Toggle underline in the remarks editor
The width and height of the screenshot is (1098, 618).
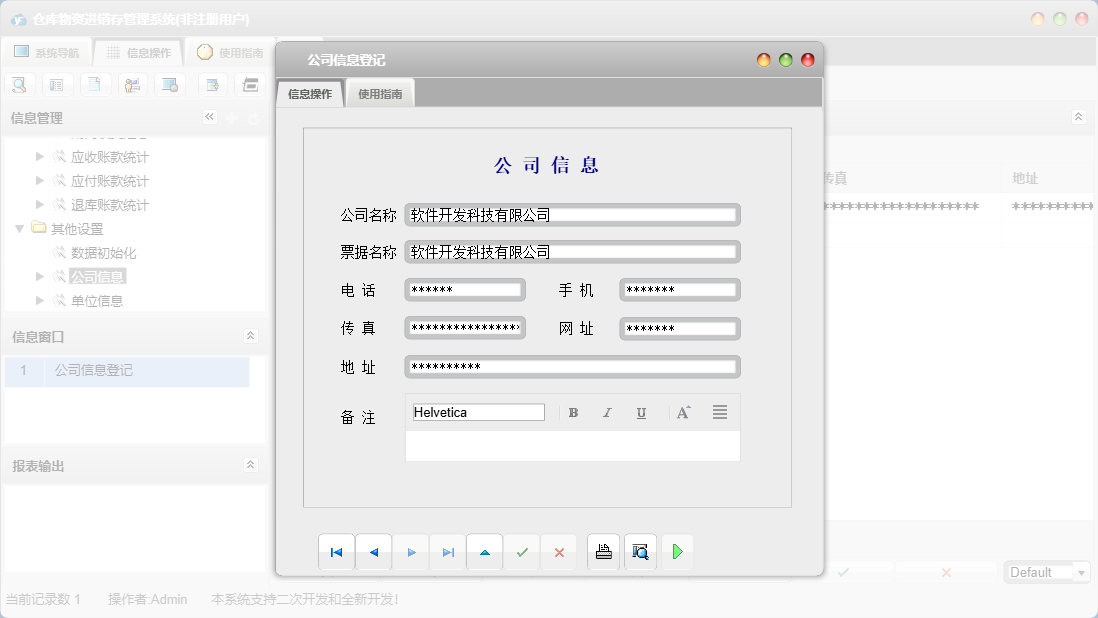[x=641, y=413]
